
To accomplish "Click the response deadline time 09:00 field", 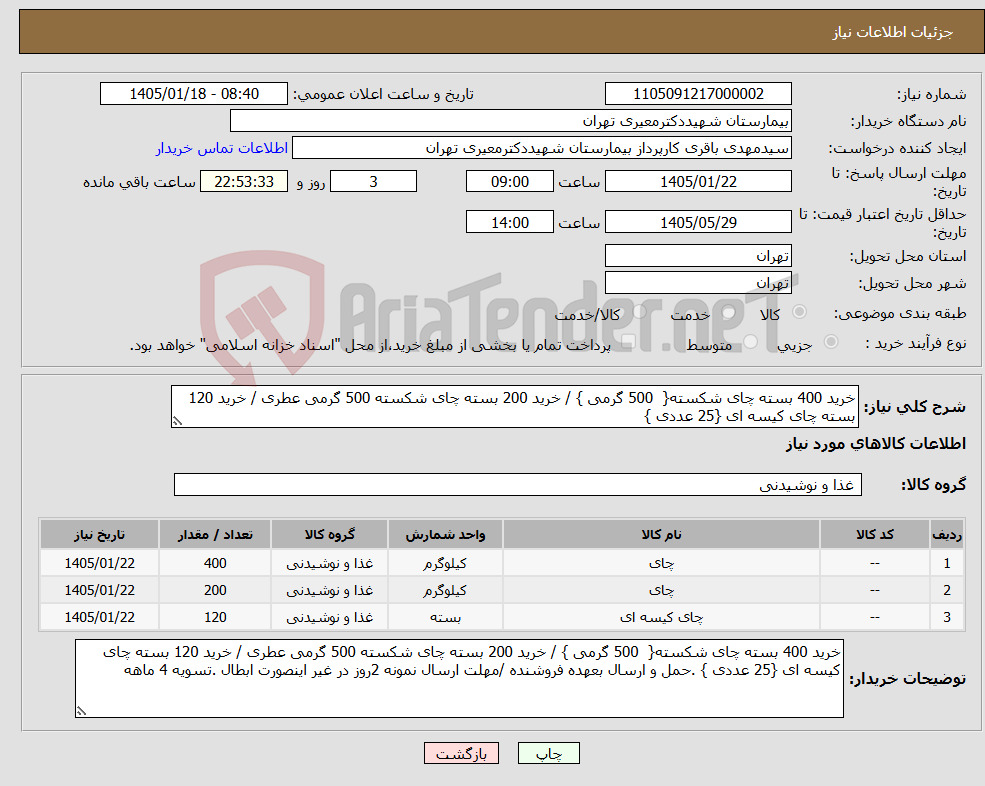I will 509,182.
